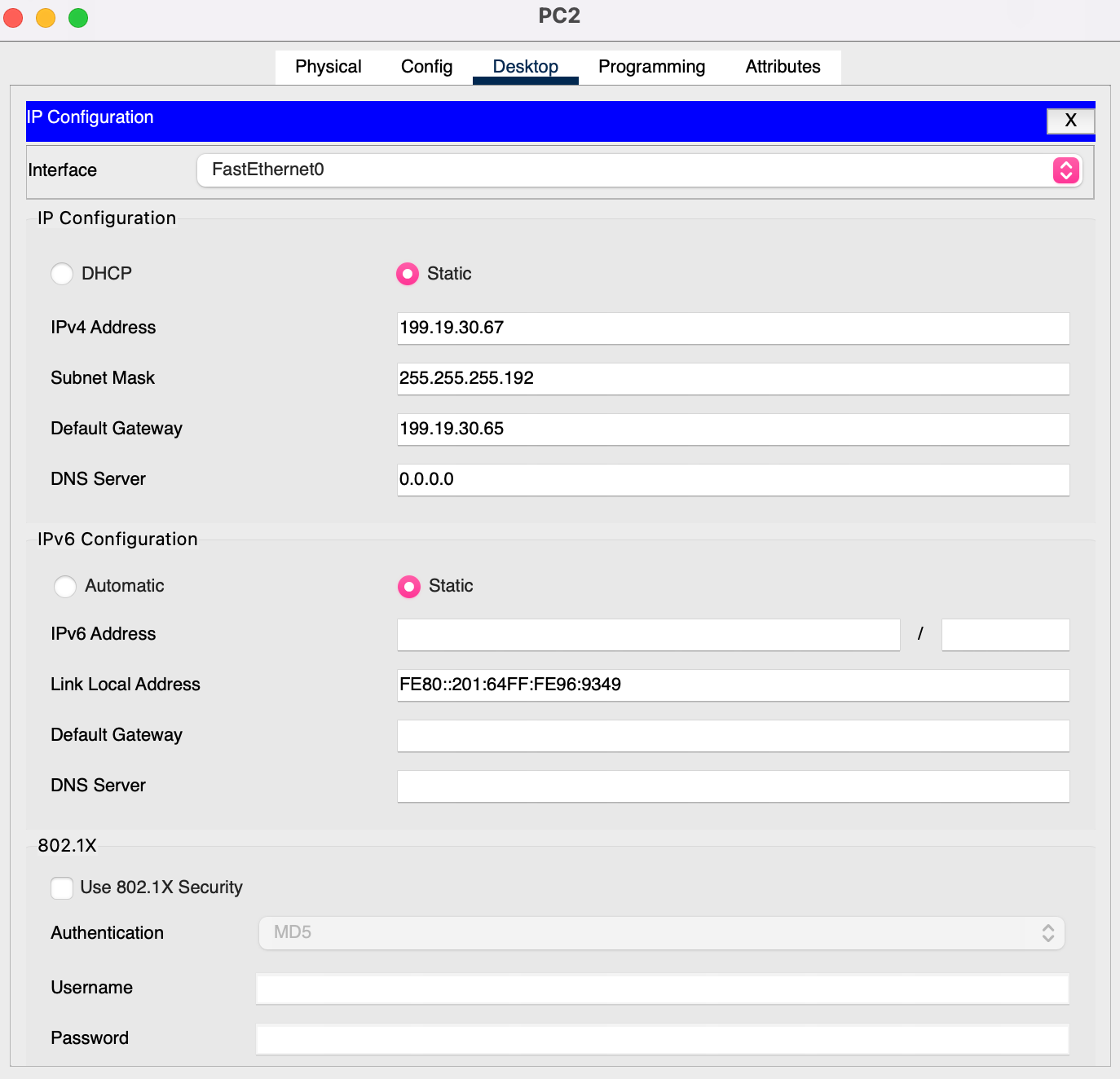This screenshot has height=1079, width=1120.
Task: Click the IPv6 Address input field
Action: tap(648, 635)
